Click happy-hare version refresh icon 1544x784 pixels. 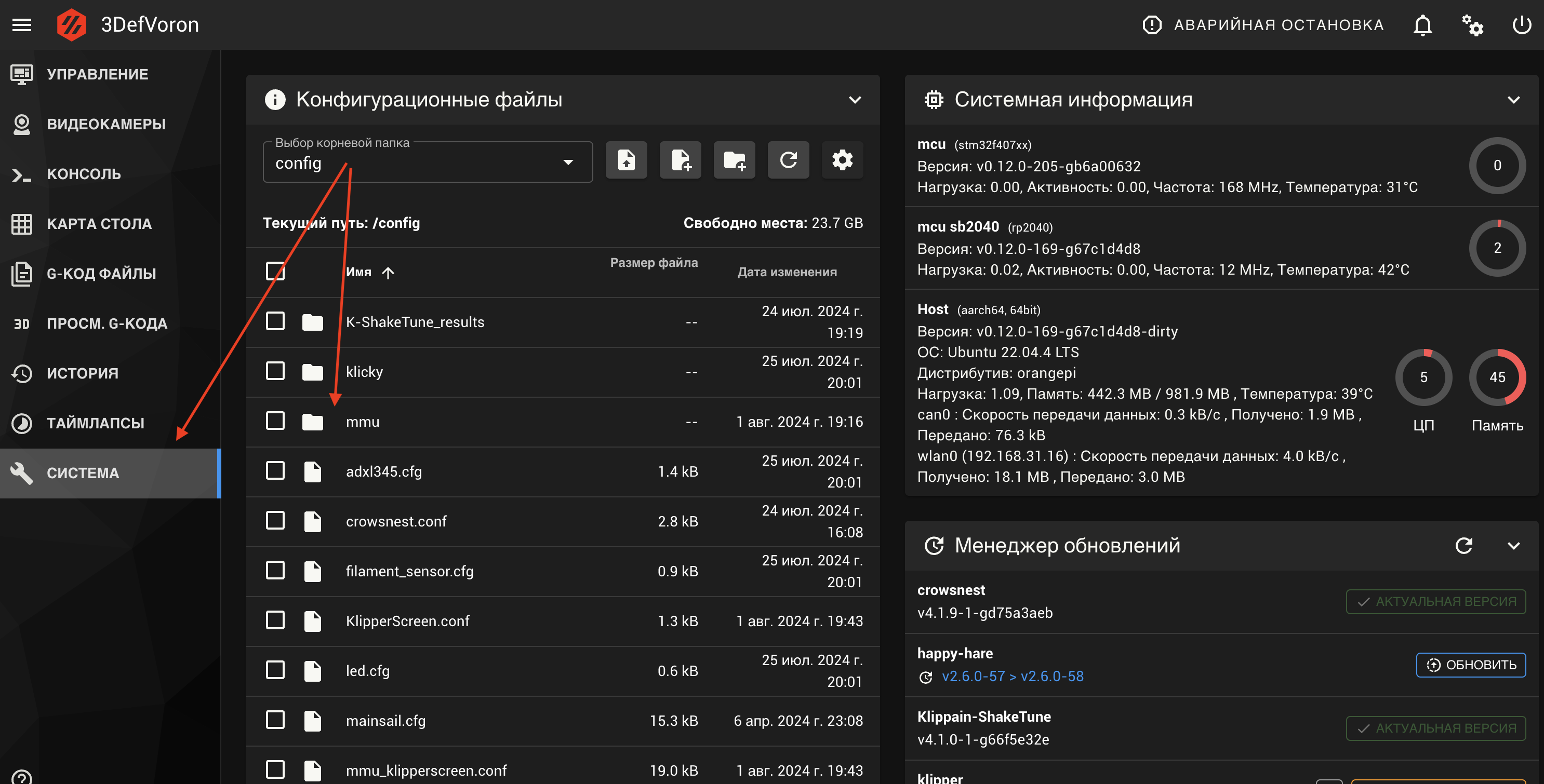[x=926, y=678]
